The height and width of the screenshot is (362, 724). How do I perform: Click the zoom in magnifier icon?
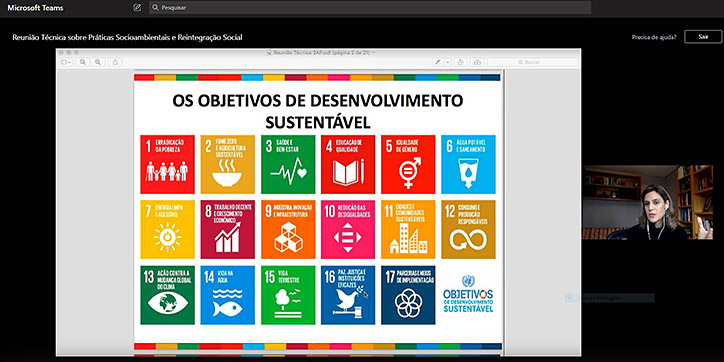click(x=97, y=62)
